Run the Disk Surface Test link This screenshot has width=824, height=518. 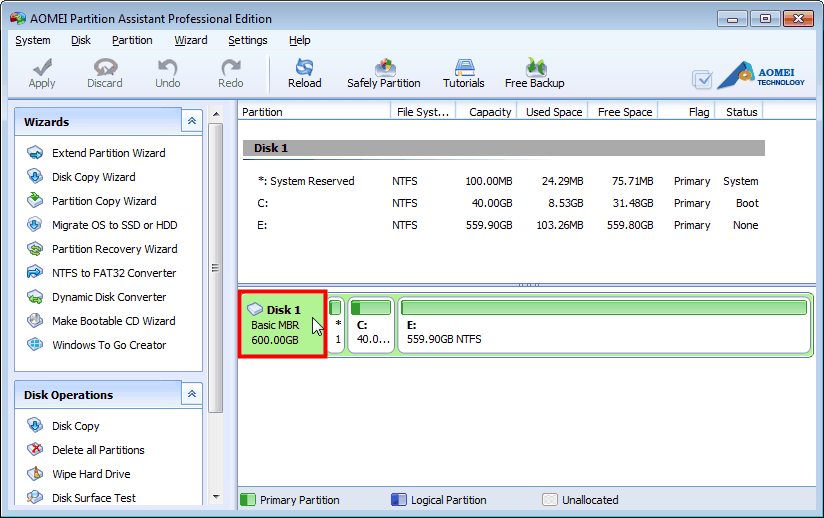pos(94,498)
